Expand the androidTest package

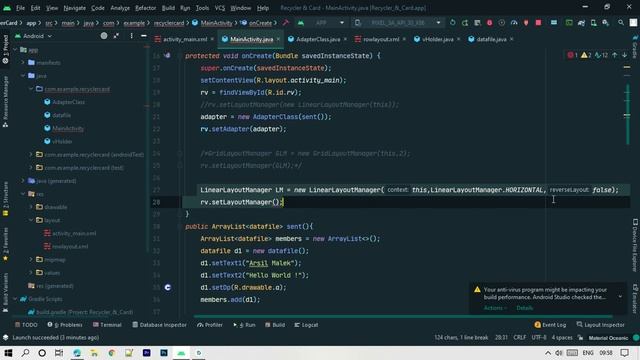point(31,154)
